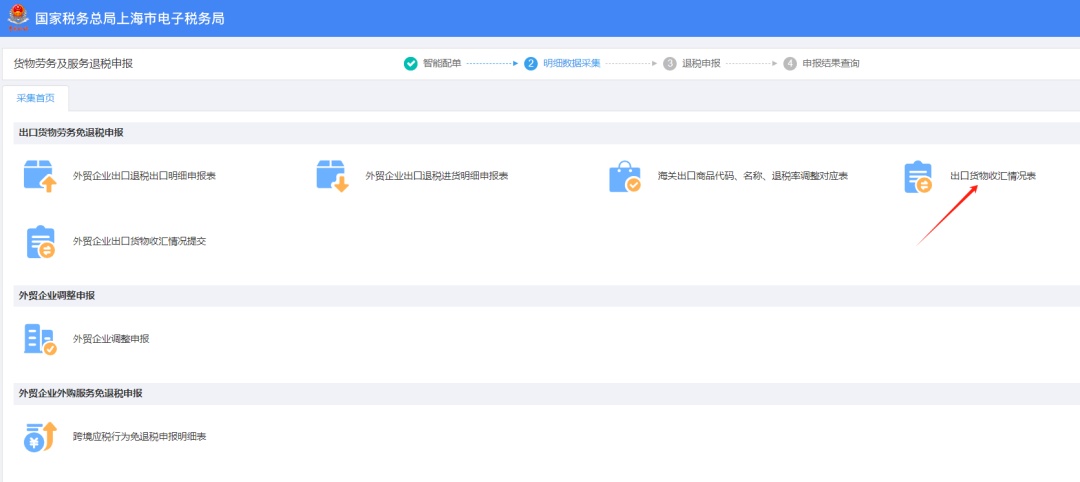Go to 智能配单 step label
Screen dimensions: 1080x482
coord(442,63)
